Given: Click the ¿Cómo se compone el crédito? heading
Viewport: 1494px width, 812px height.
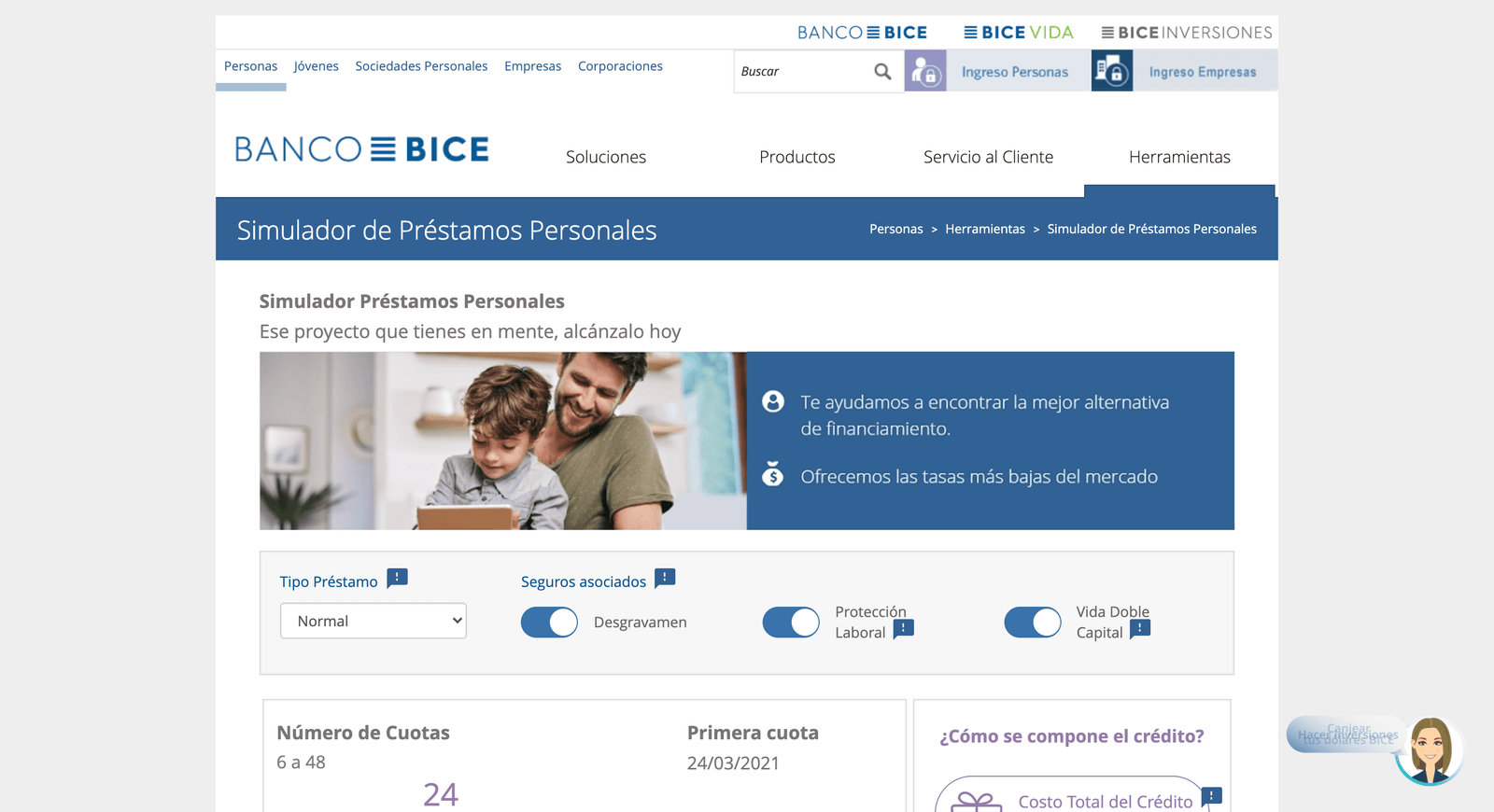Looking at the screenshot, I should (1072, 736).
